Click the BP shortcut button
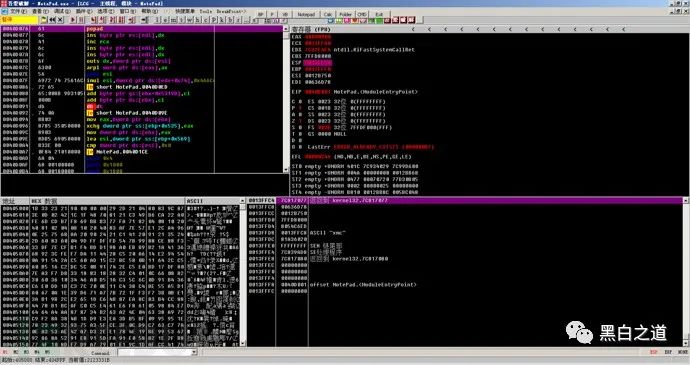This screenshot has height=365, width=690. pyautogui.click(x=260, y=15)
